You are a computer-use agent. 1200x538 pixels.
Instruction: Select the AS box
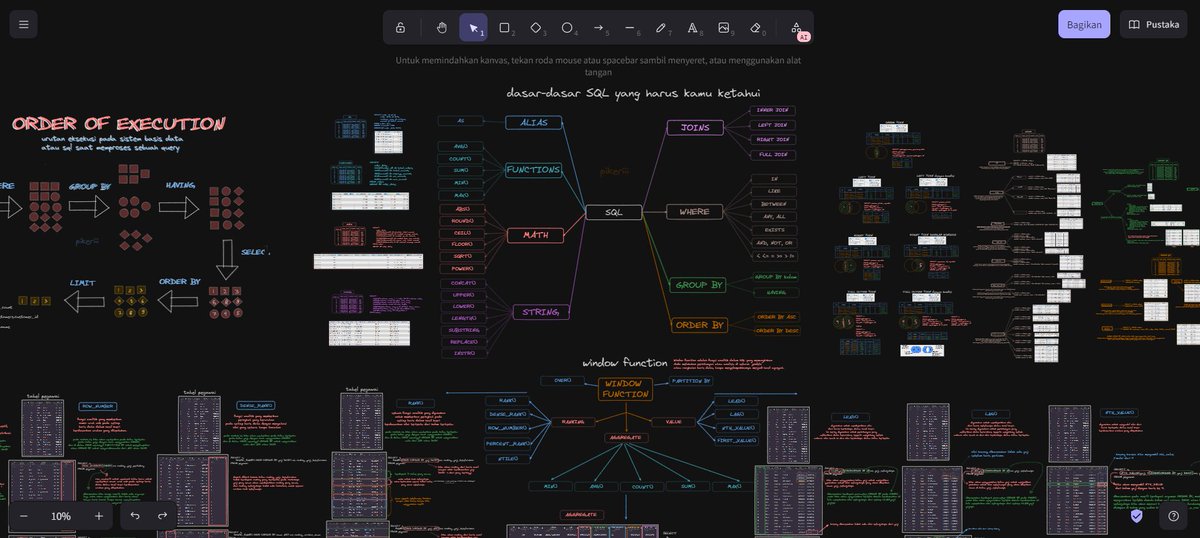pos(461,121)
